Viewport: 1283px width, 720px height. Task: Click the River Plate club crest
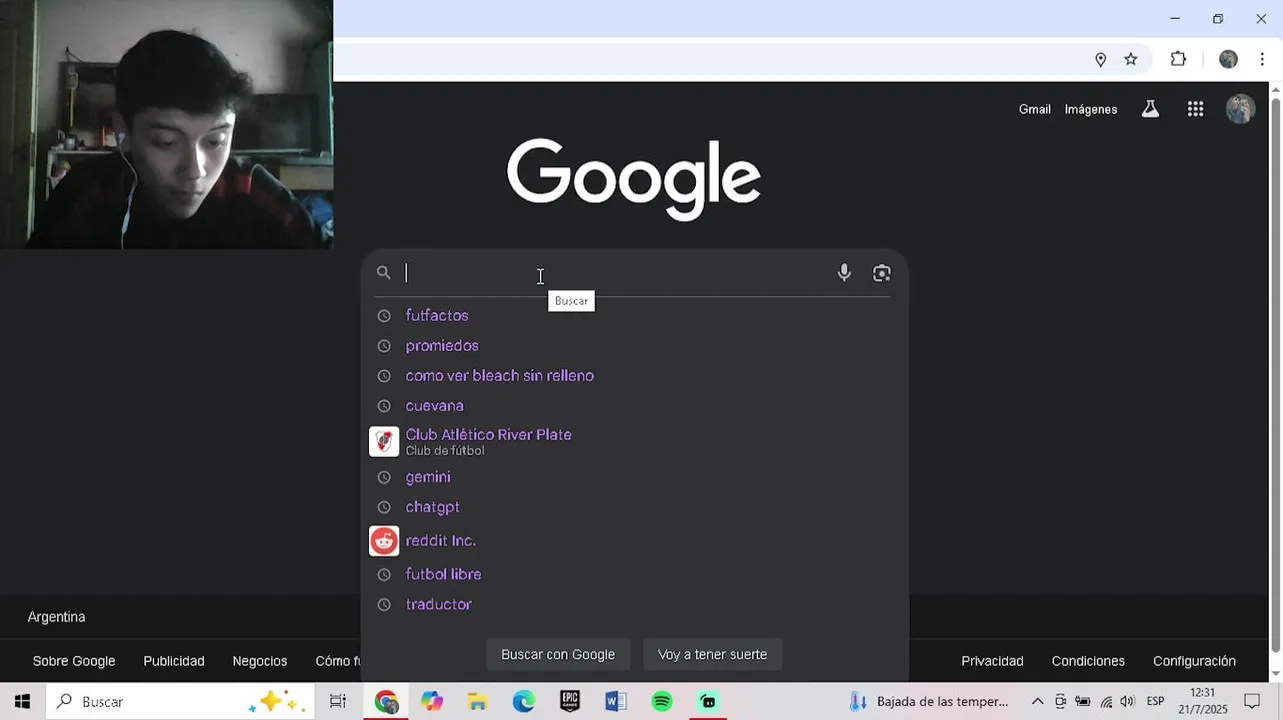pos(384,441)
